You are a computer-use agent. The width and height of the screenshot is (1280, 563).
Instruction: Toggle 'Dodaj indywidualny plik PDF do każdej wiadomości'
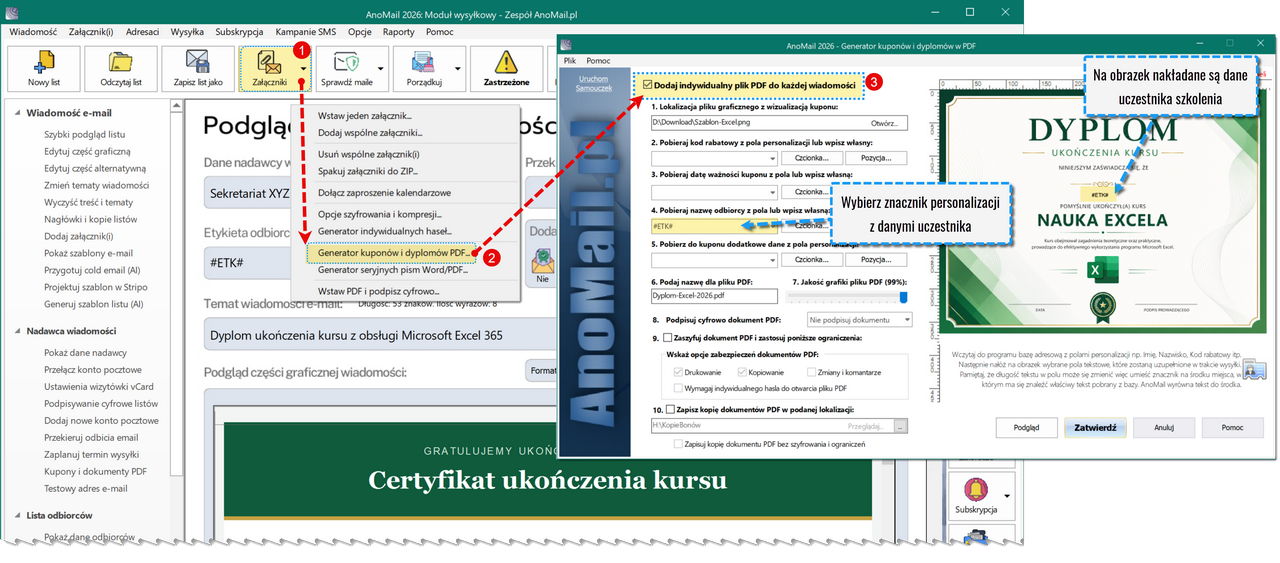648,86
